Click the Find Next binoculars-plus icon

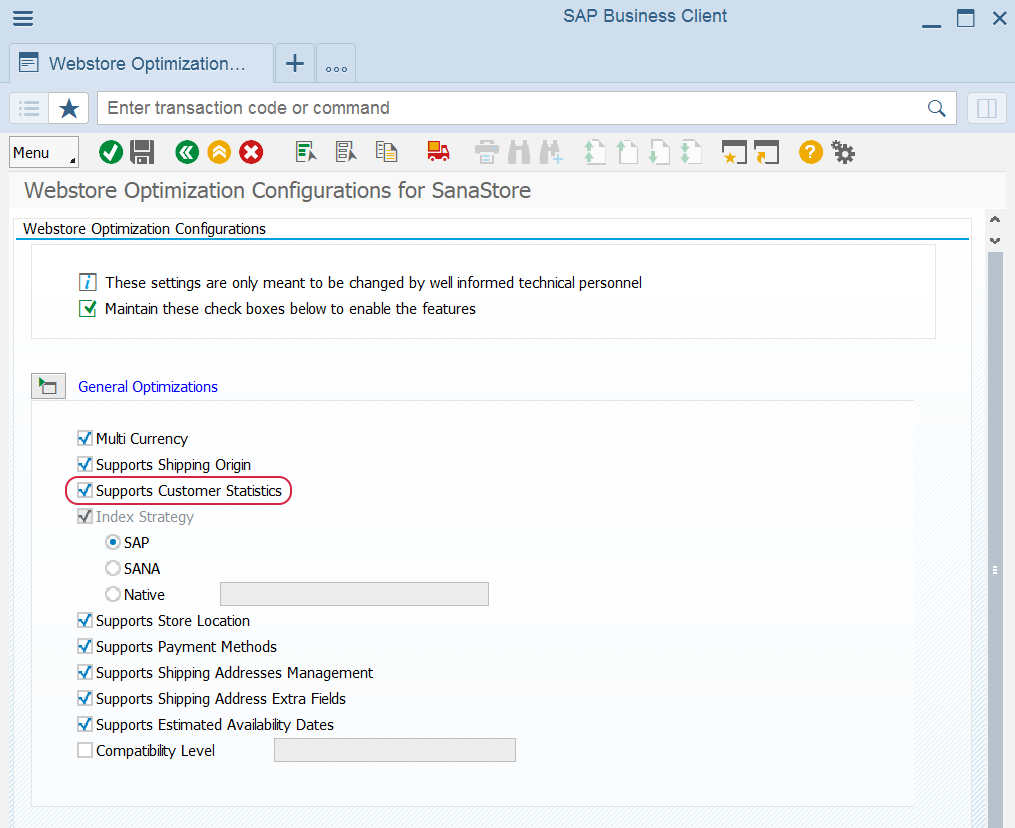pyautogui.click(x=552, y=153)
